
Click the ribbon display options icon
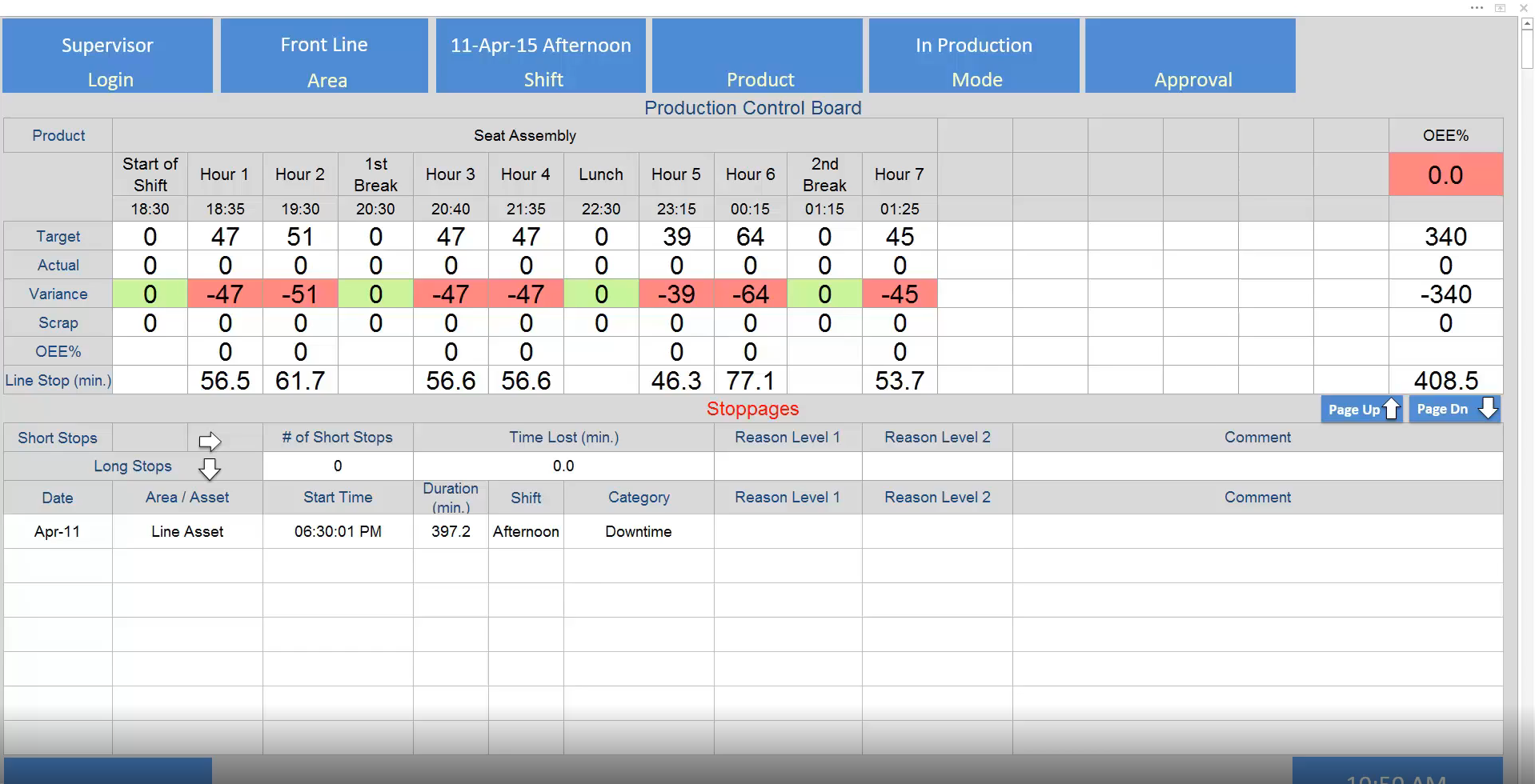pos(1500,7)
